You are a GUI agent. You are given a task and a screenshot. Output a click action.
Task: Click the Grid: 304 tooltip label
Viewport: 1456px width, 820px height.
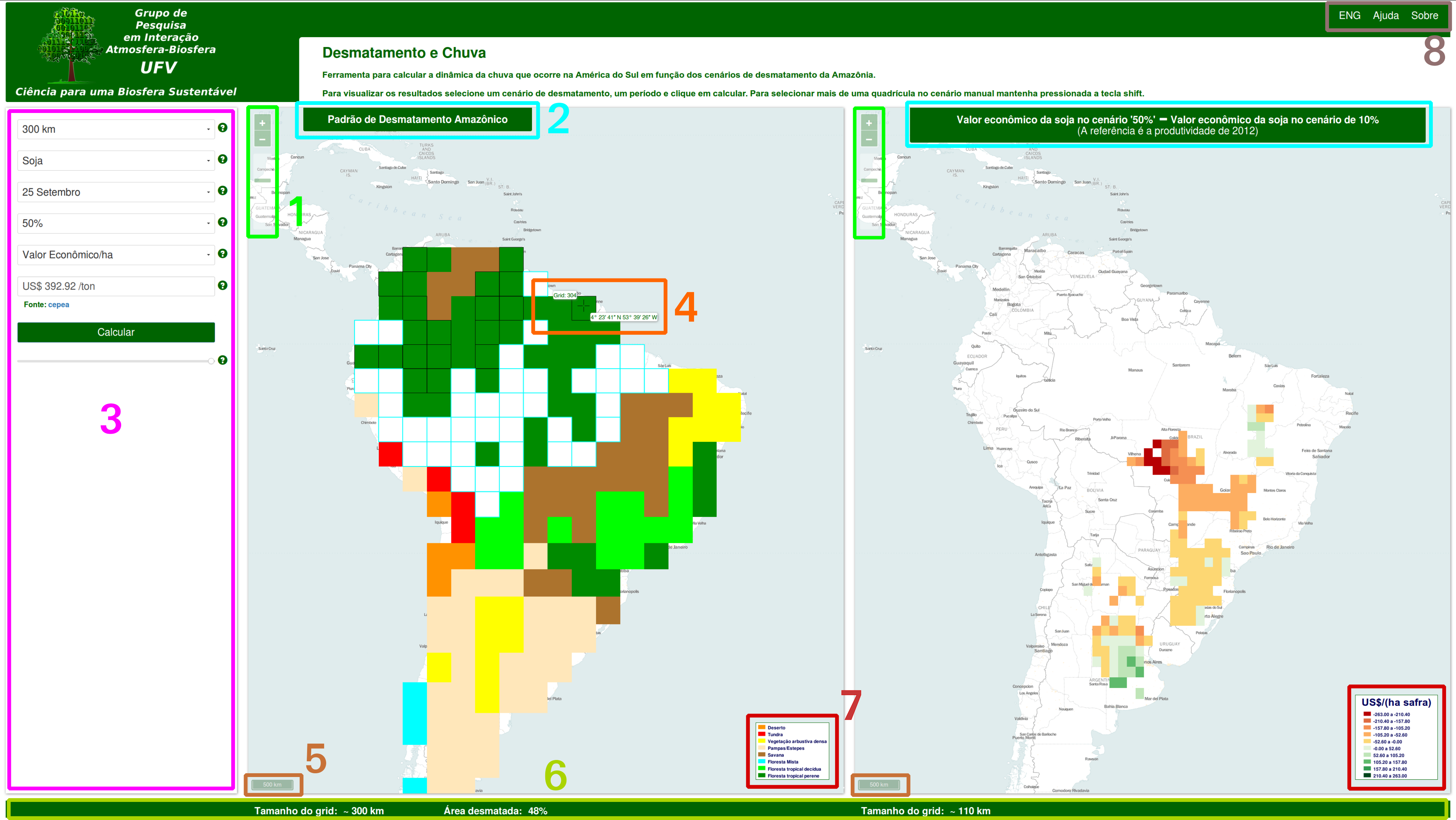tap(565, 296)
